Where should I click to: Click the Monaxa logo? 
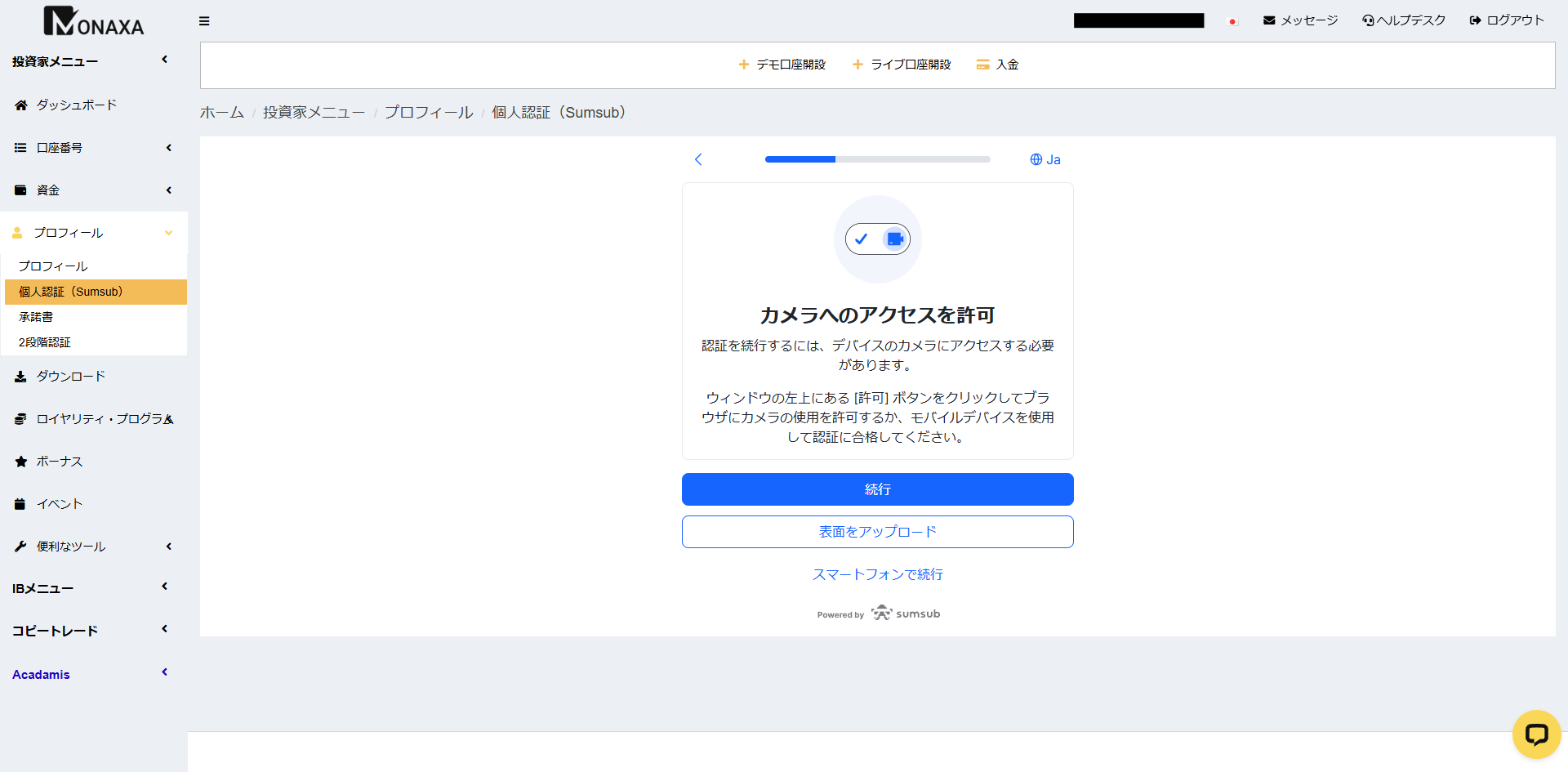tap(93, 22)
